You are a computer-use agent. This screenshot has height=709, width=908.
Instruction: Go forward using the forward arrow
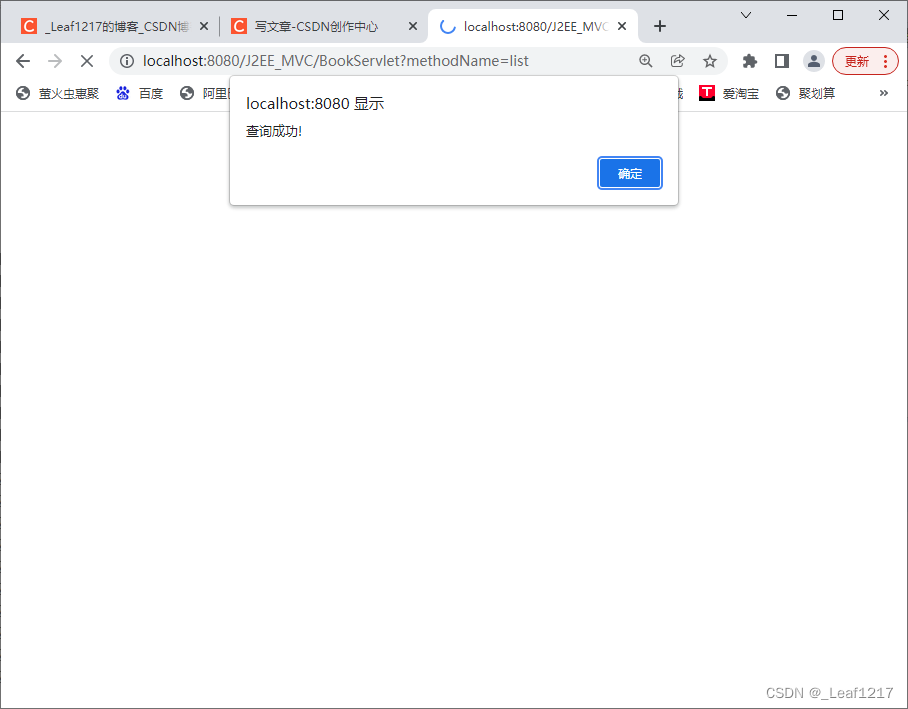tap(54, 61)
